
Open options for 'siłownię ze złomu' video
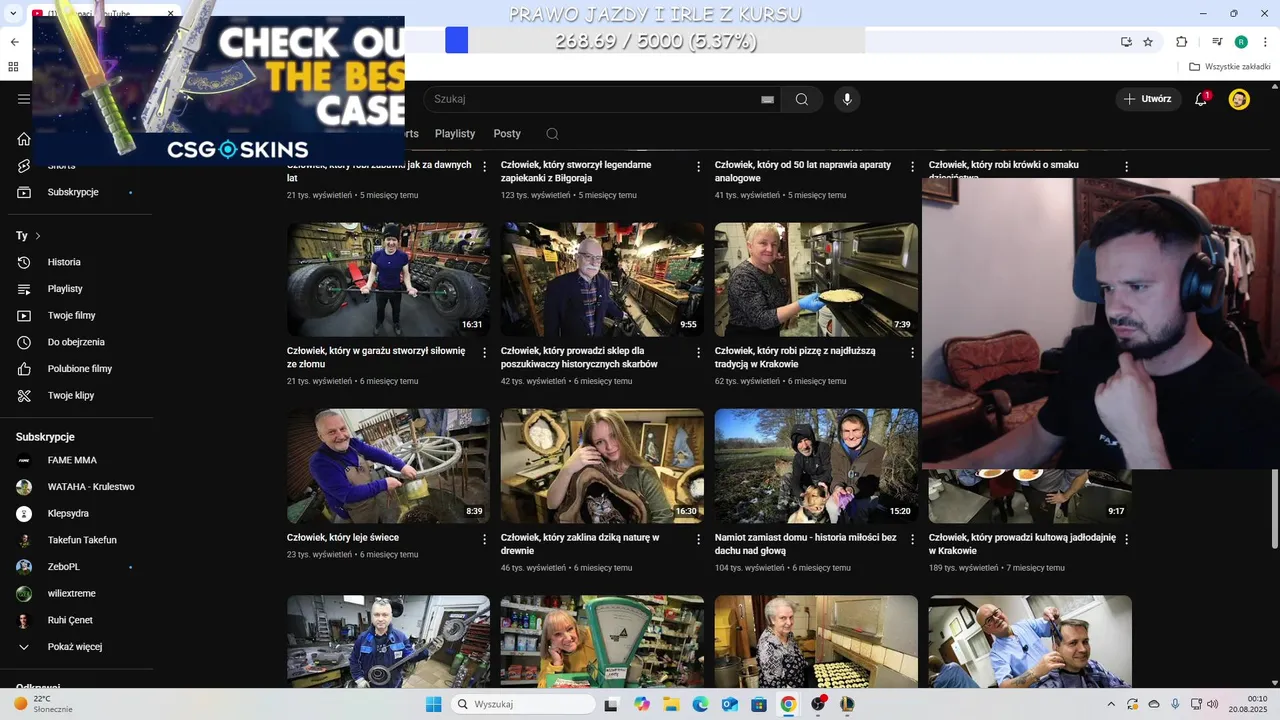485,353
